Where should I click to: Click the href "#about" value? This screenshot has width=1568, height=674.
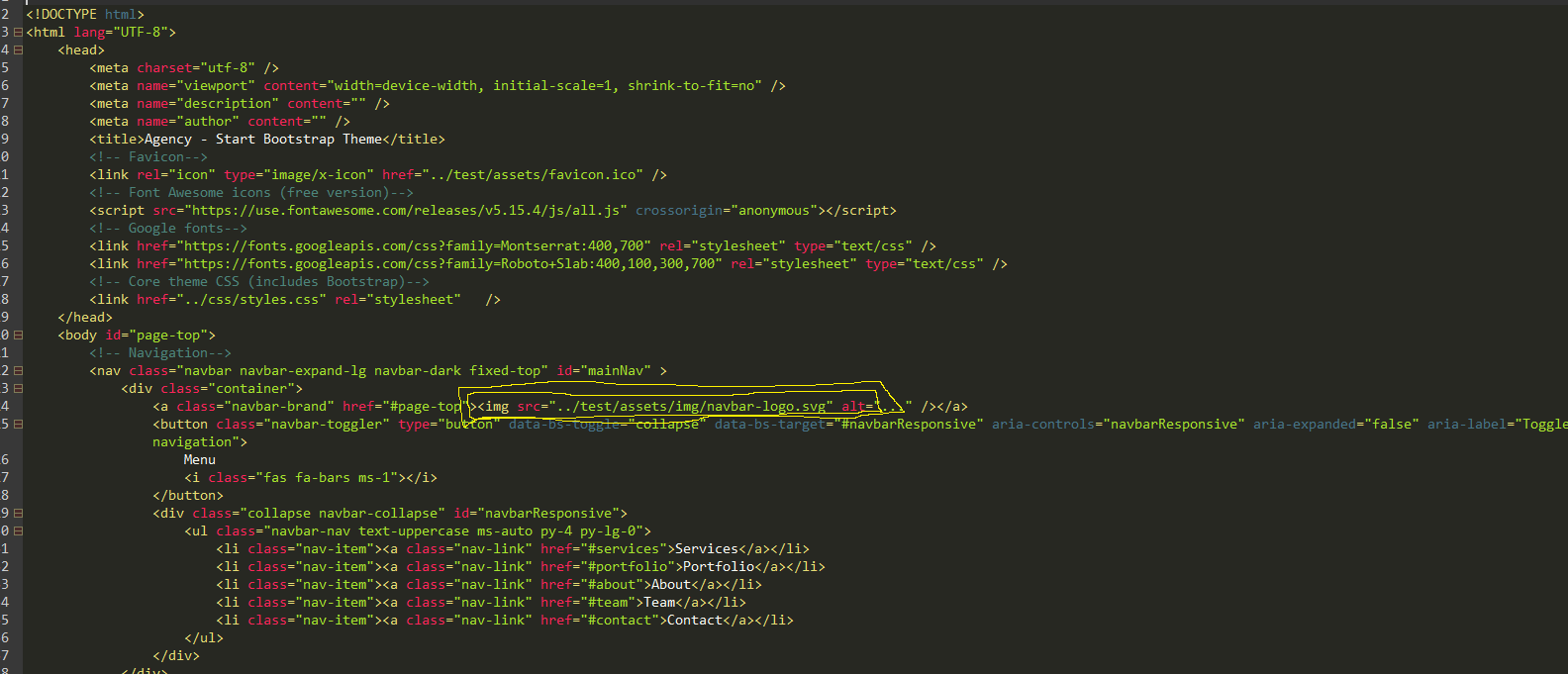point(612,585)
